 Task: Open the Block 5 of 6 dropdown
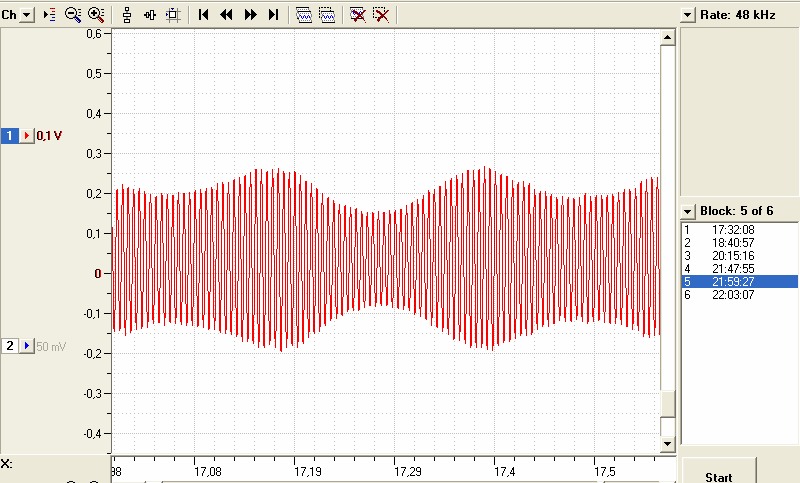[x=688, y=211]
